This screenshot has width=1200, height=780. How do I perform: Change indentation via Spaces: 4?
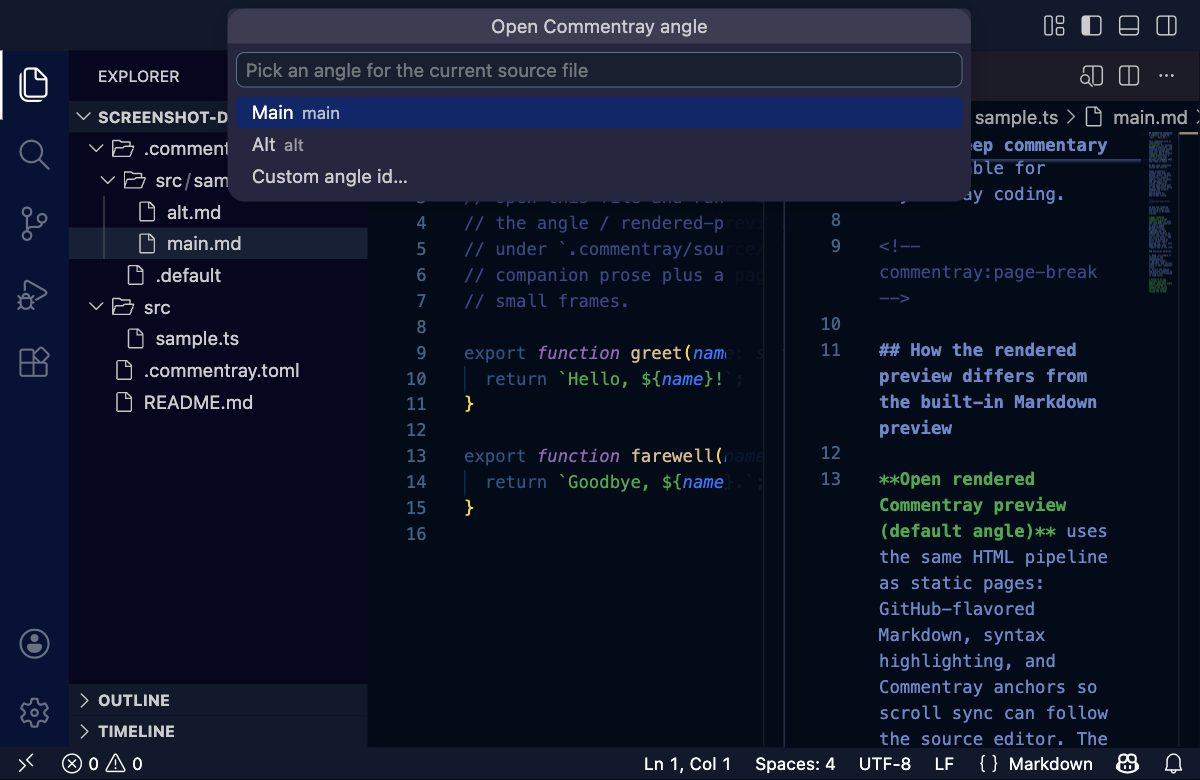pos(795,764)
